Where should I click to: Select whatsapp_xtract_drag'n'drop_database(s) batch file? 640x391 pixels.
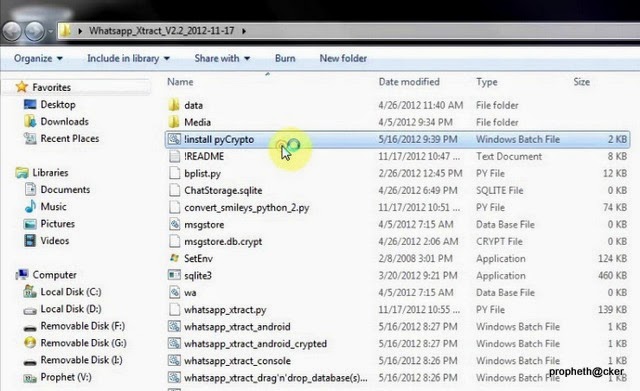[x=276, y=378]
